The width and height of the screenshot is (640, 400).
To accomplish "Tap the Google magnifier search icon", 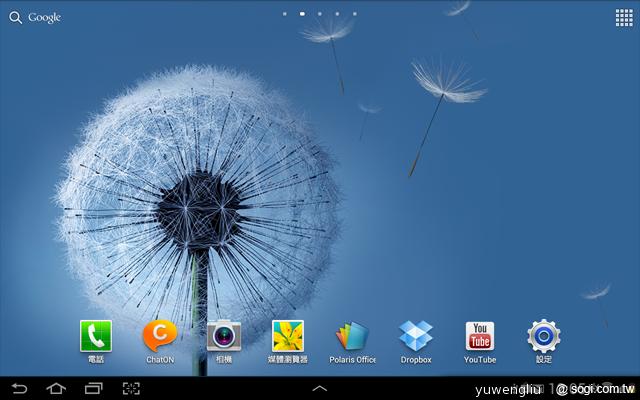I will (x=15, y=17).
